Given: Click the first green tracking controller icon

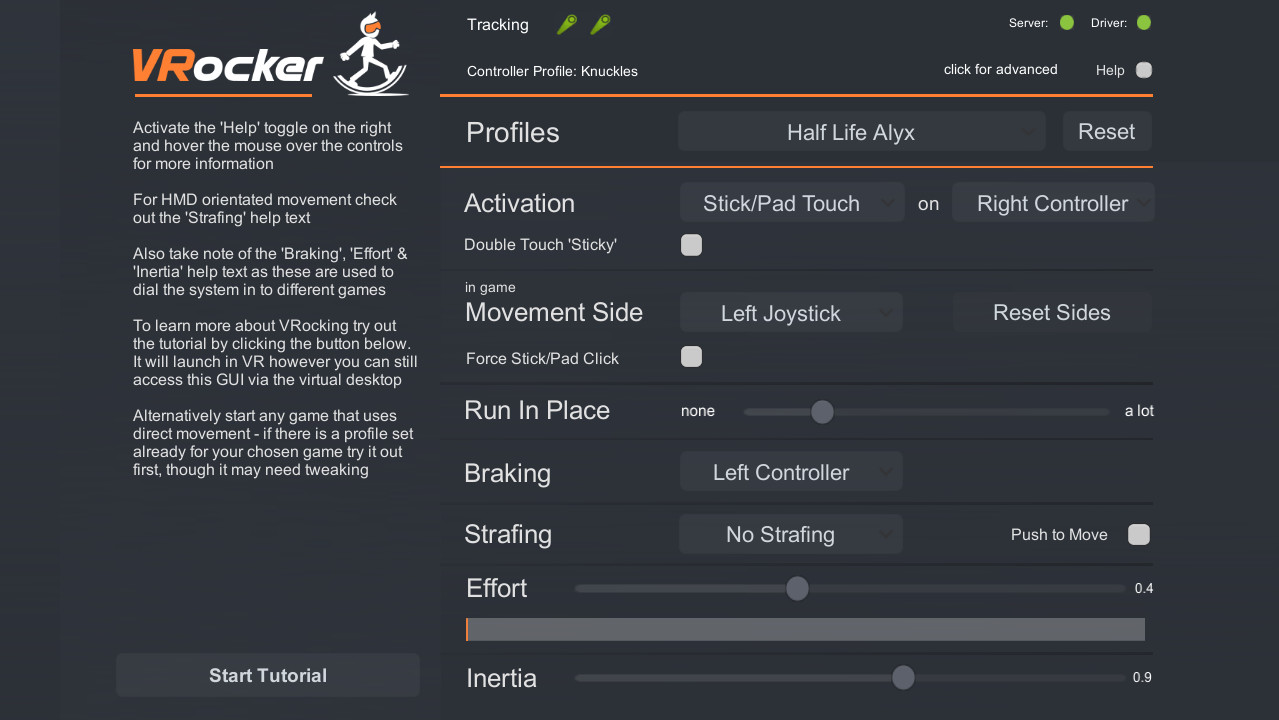Looking at the screenshot, I should click(567, 25).
